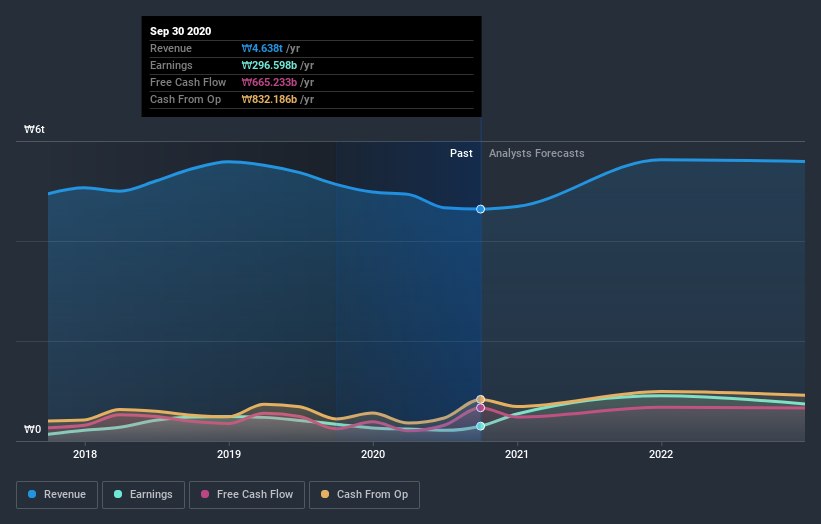The width and height of the screenshot is (821, 524).
Task: Toggle the Cash From Op legend button
Action: [364, 495]
